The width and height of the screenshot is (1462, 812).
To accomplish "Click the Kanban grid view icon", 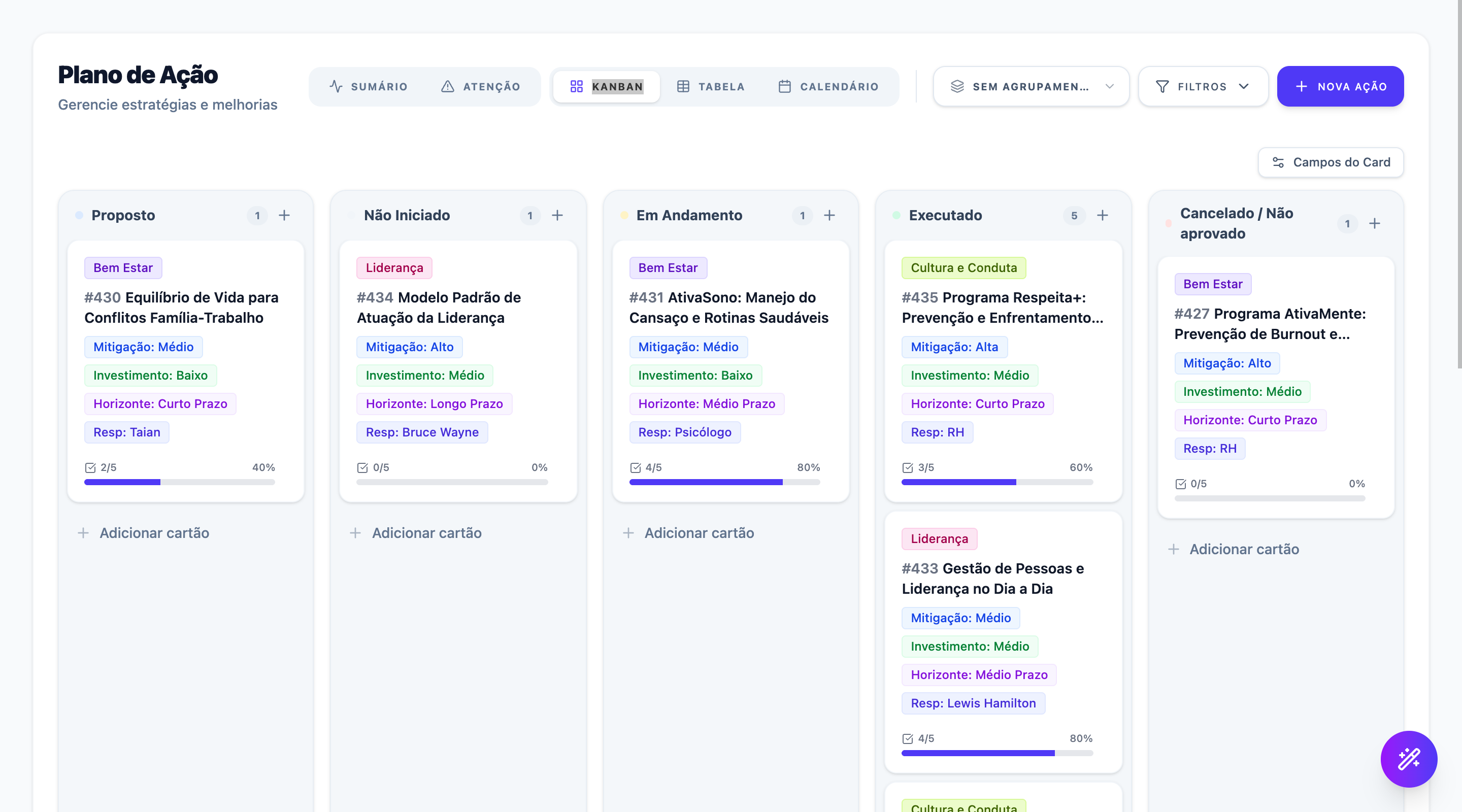I will click(577, 86).
